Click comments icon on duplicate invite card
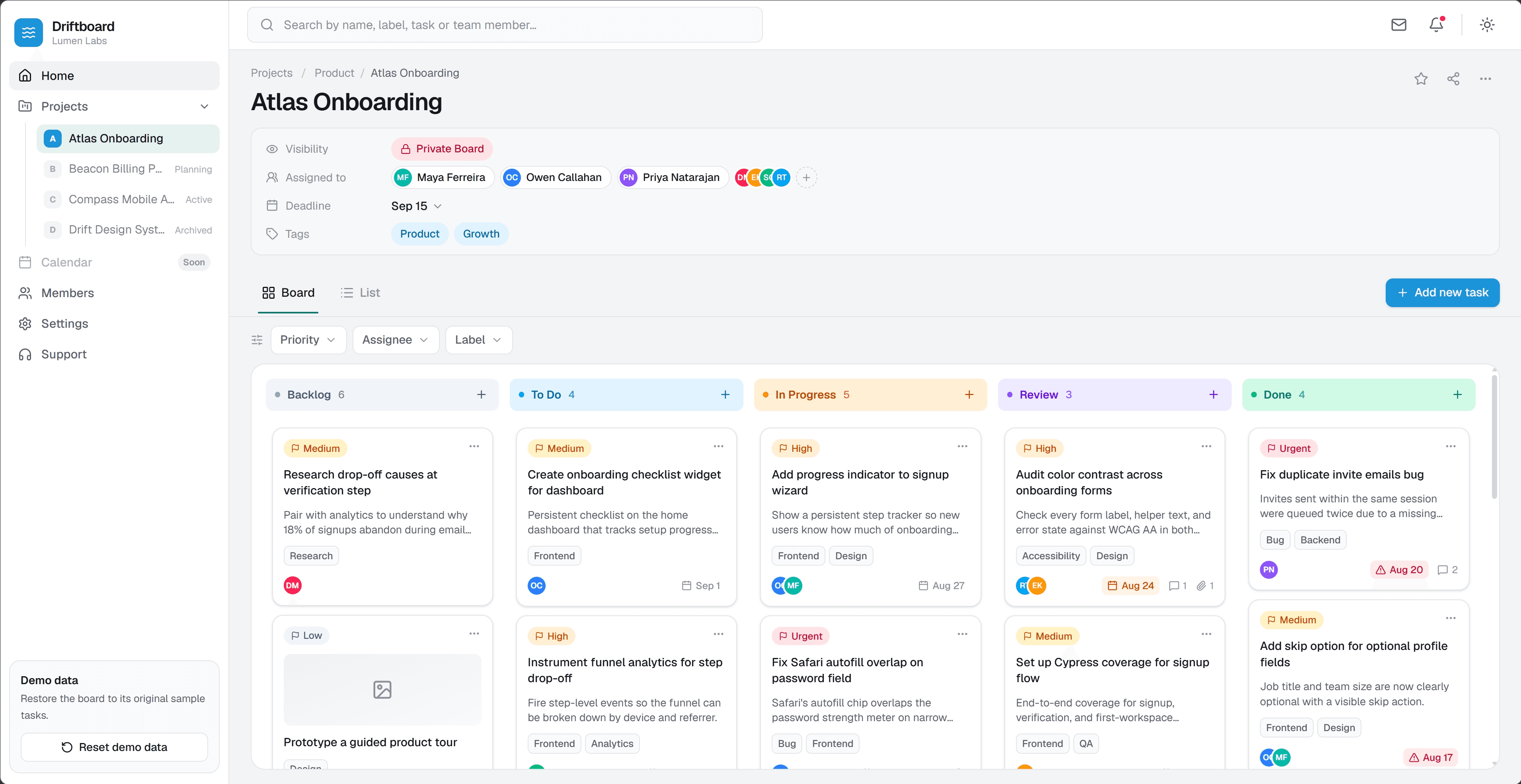This screenshot has height=784, width=1521. 1447,570
